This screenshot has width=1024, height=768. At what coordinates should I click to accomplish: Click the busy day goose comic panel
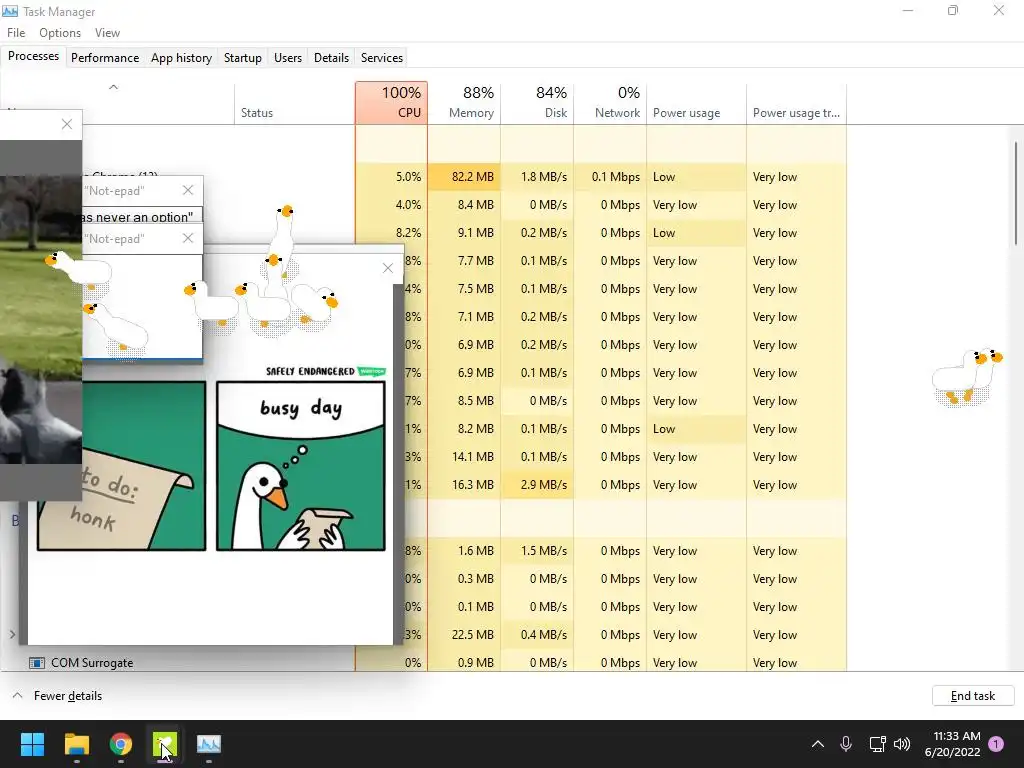pos(300,466)
